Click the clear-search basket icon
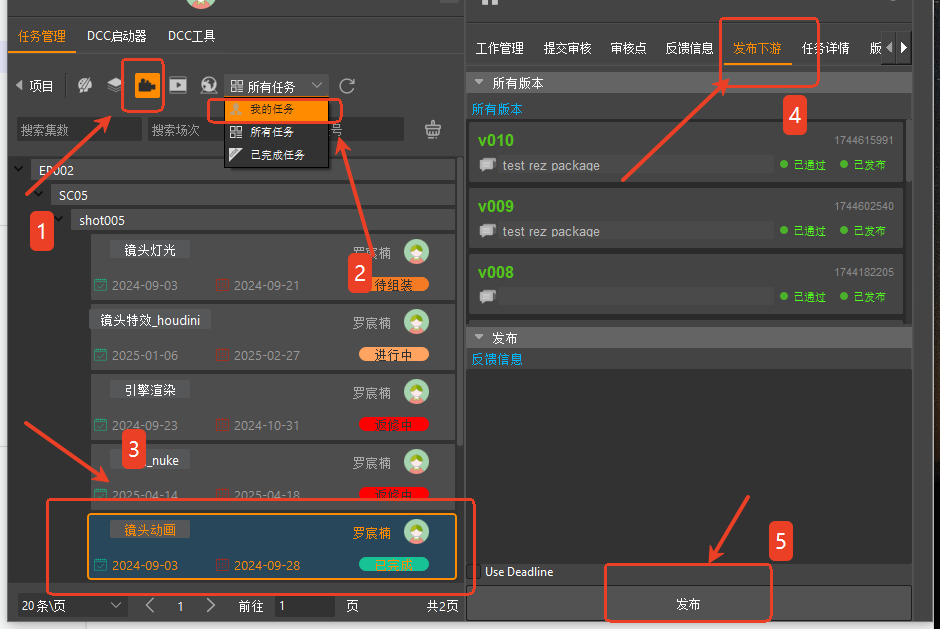Viewport: 940px width, 629px height. click(x=433, y=129)
